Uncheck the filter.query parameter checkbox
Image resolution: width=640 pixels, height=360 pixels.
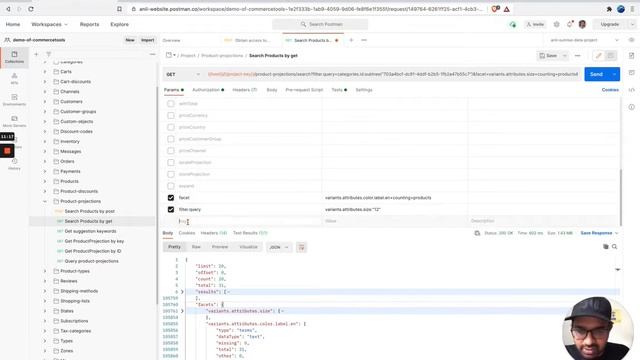point(171,209)
